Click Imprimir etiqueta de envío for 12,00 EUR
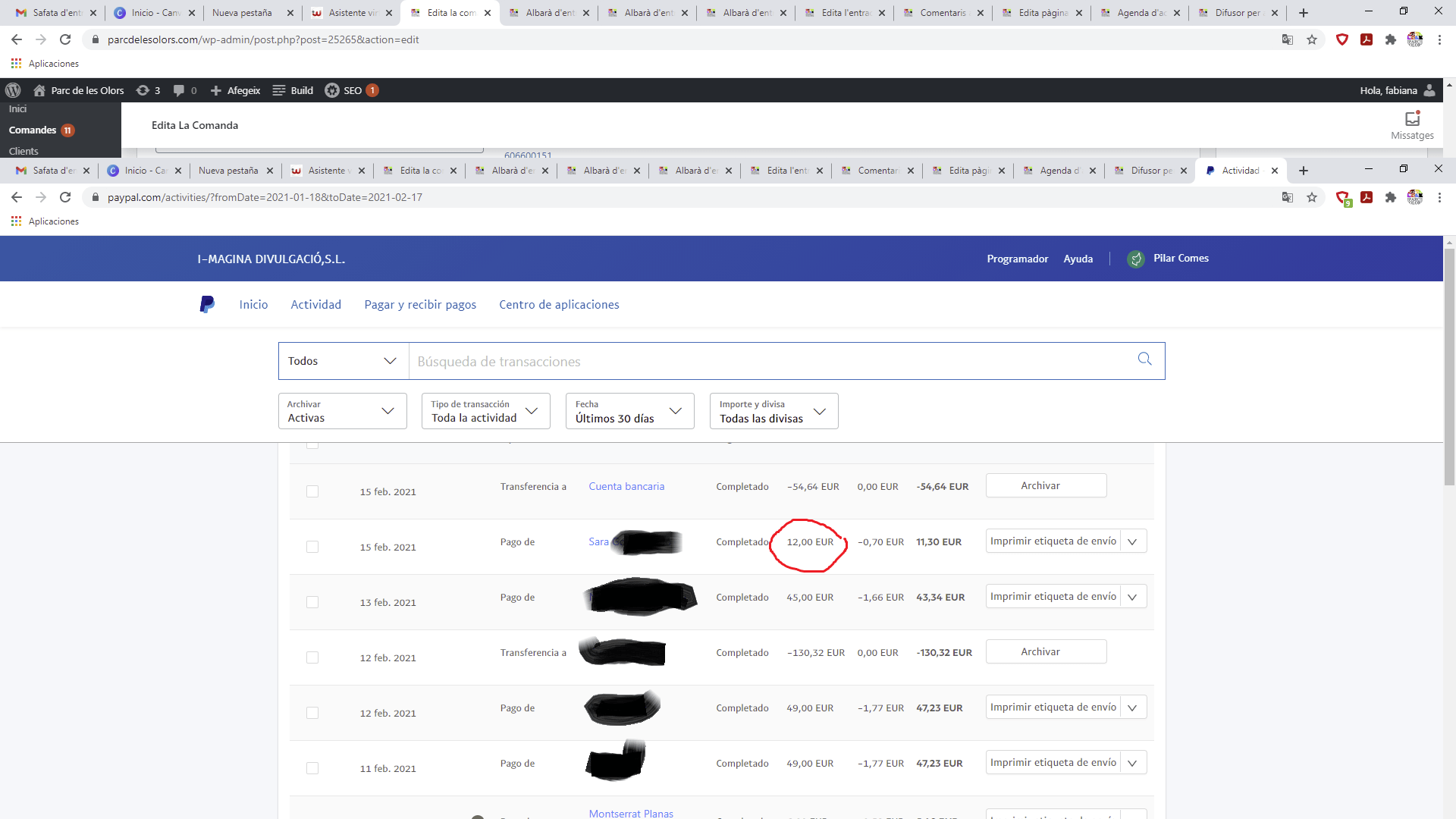The image size is (1456, 819). tap(1053, 541)
